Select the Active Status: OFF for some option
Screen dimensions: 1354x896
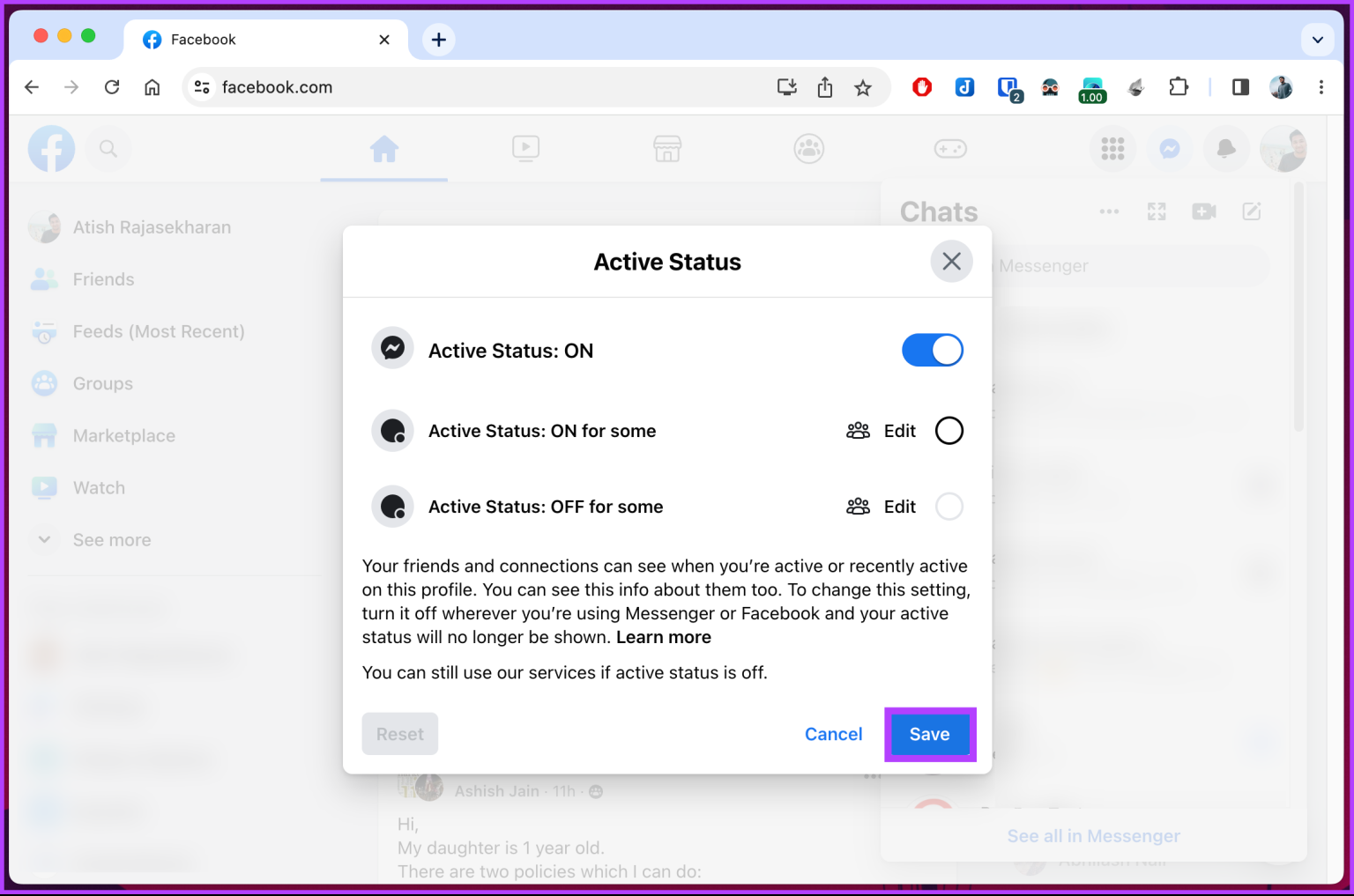(x=949, y=506)
